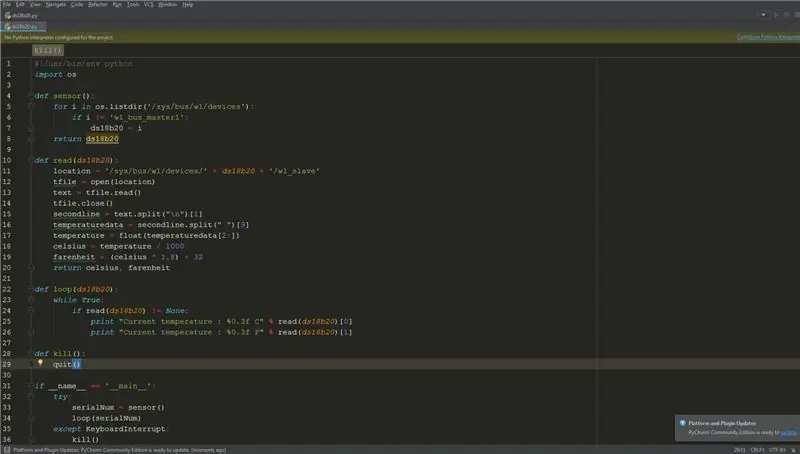
Task: Click the kill() breadcrumb above the editor
Action: point(47,50)
